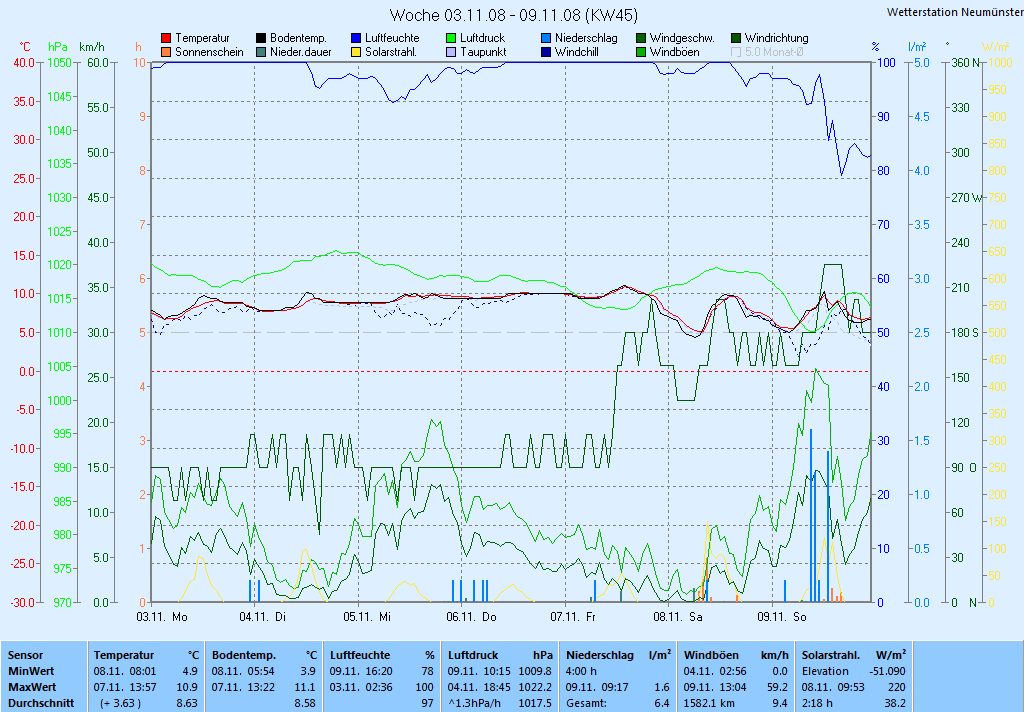Toggle the blue Luftfeuchte legend marker

(356, 38)
